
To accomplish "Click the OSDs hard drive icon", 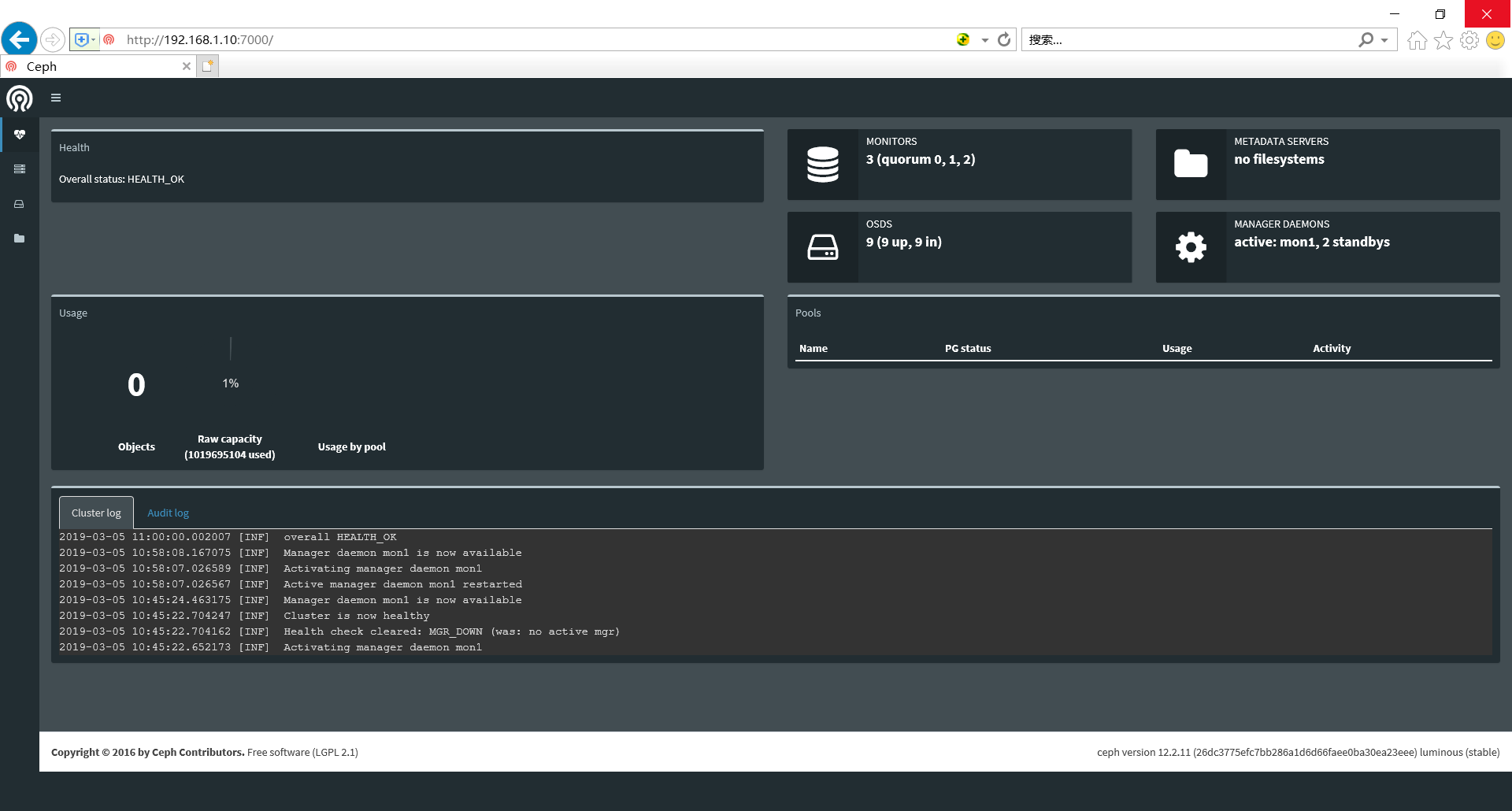I will click(822, 247).
